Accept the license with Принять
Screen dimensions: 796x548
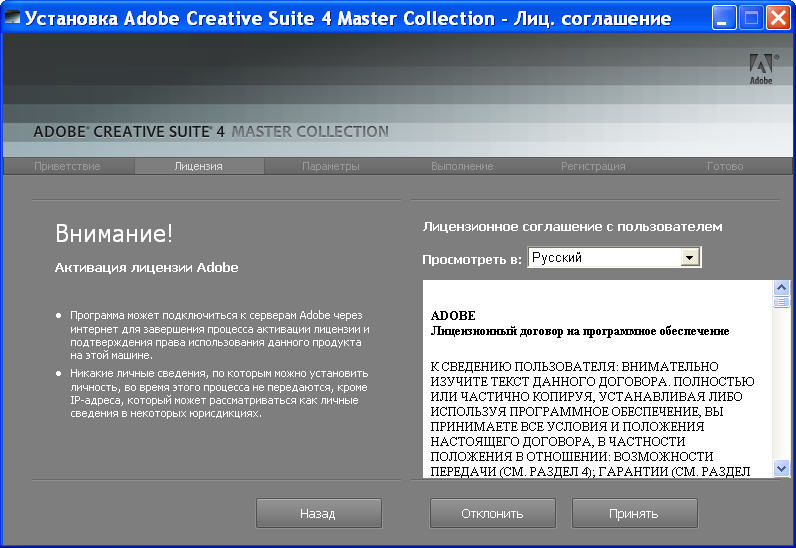pos(634,513)
